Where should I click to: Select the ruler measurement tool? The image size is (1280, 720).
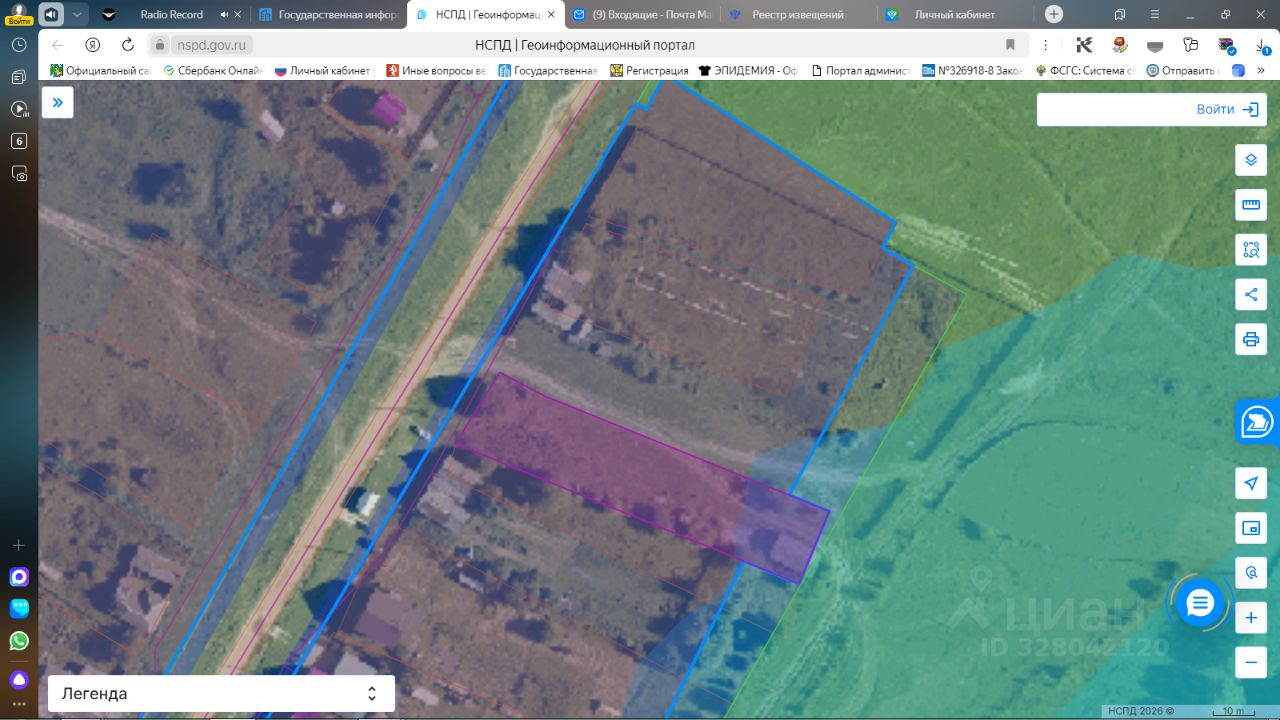[x=1251, y=205]
